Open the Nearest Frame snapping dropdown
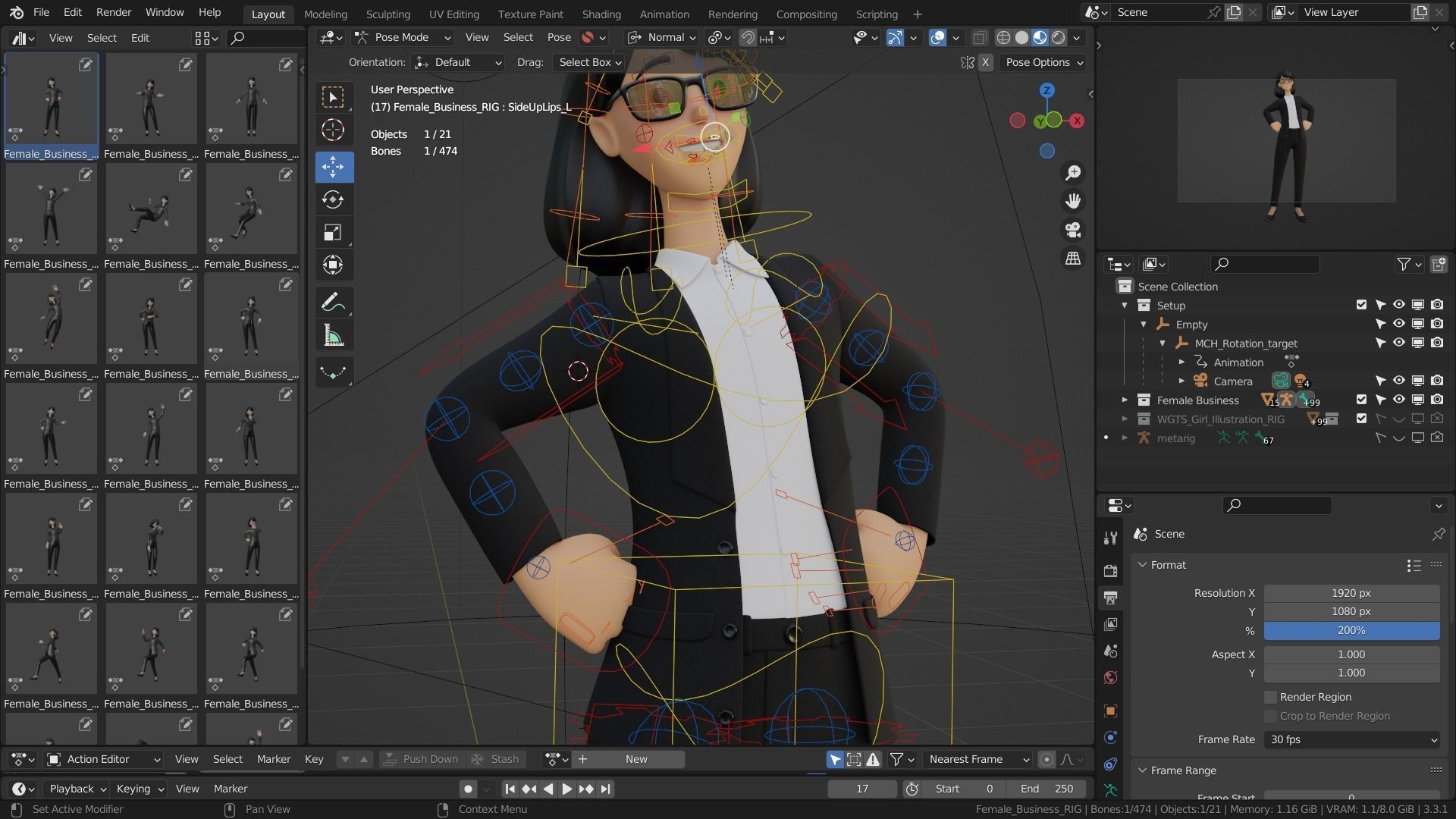The width and height of the screenshot is (1456, 819). click(x=977, y=759)
